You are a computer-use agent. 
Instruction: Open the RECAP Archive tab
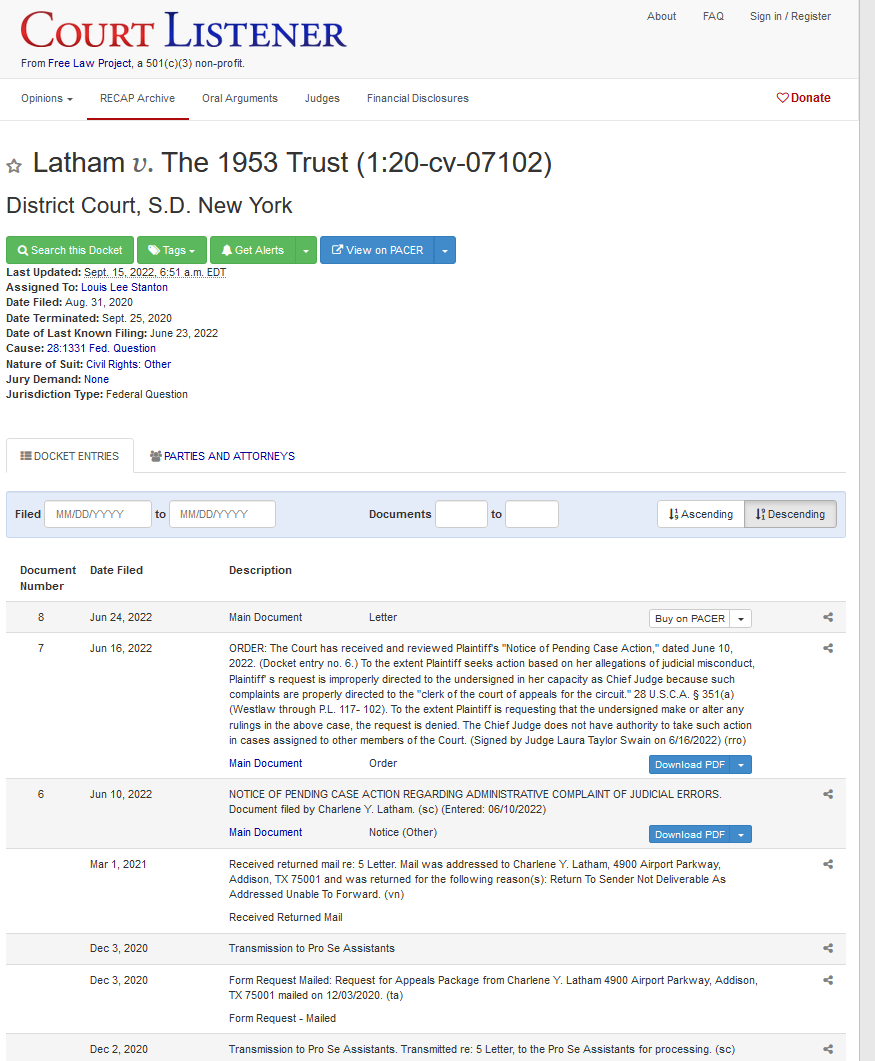(137, 99)
